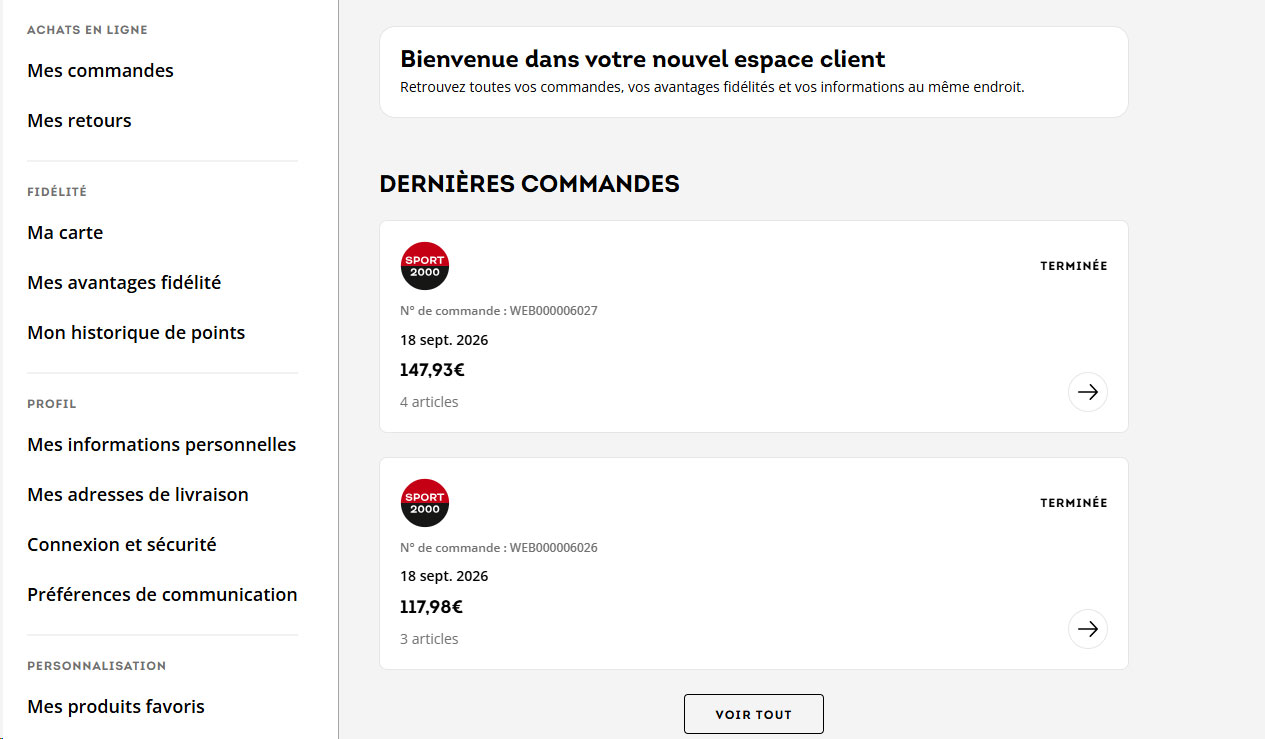Click Sport 2000 logo on order WEB000006026
The width and height of the screenshot is (1265, 739).
[x=425, y=503]
